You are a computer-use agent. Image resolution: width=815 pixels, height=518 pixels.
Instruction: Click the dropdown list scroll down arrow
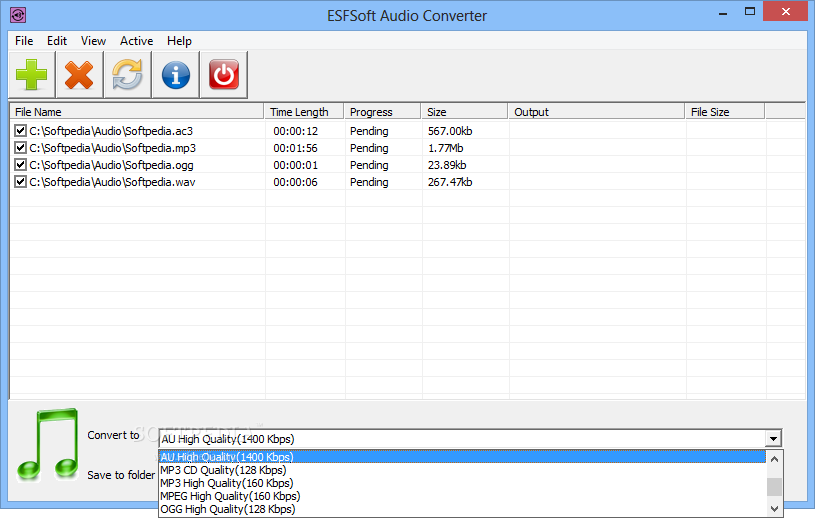(x=774, y=509)
